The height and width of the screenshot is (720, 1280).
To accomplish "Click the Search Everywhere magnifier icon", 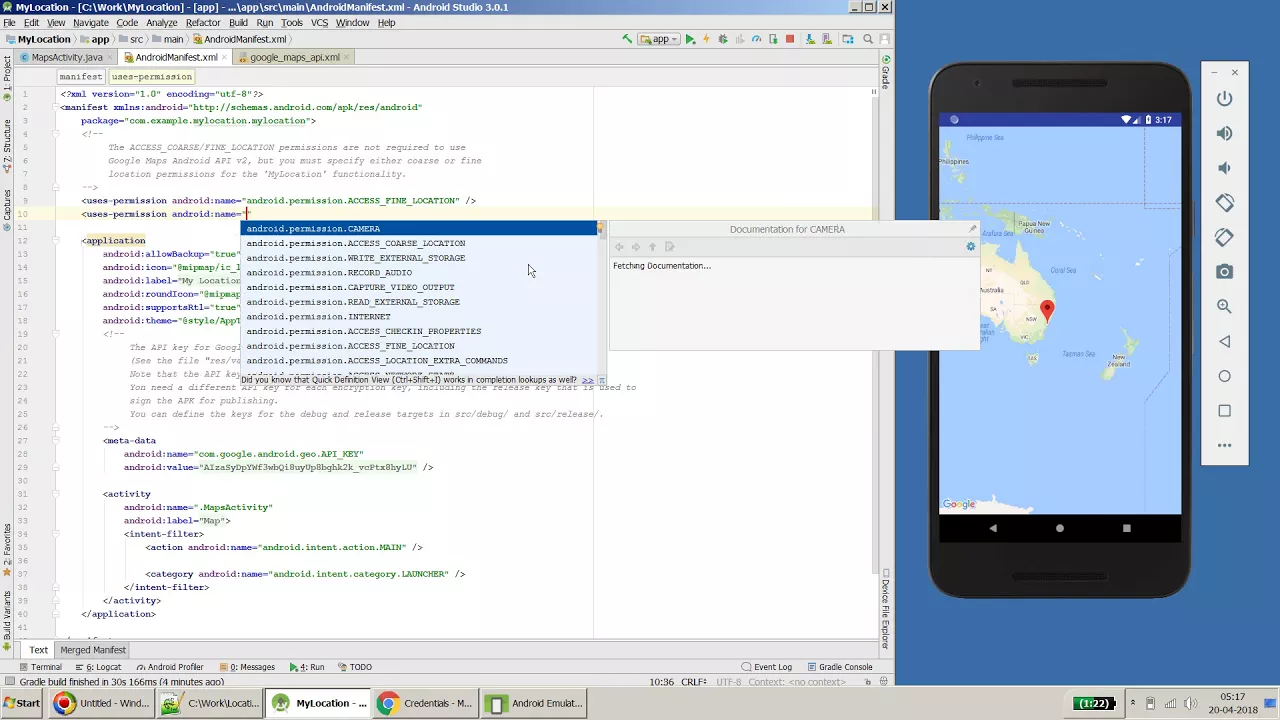I will tap(868, 39).
